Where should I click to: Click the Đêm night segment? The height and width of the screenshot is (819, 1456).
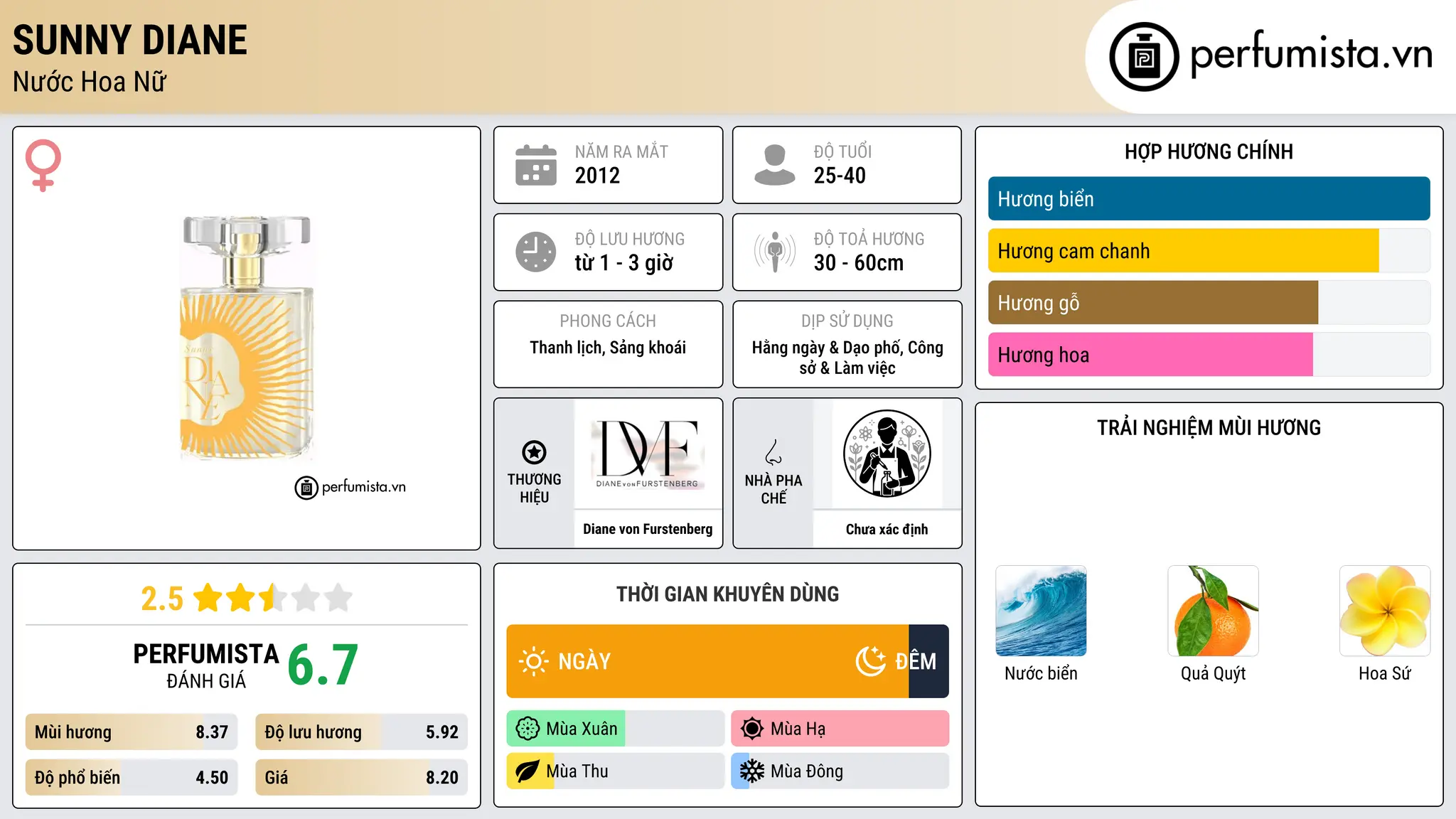(928, 661)
